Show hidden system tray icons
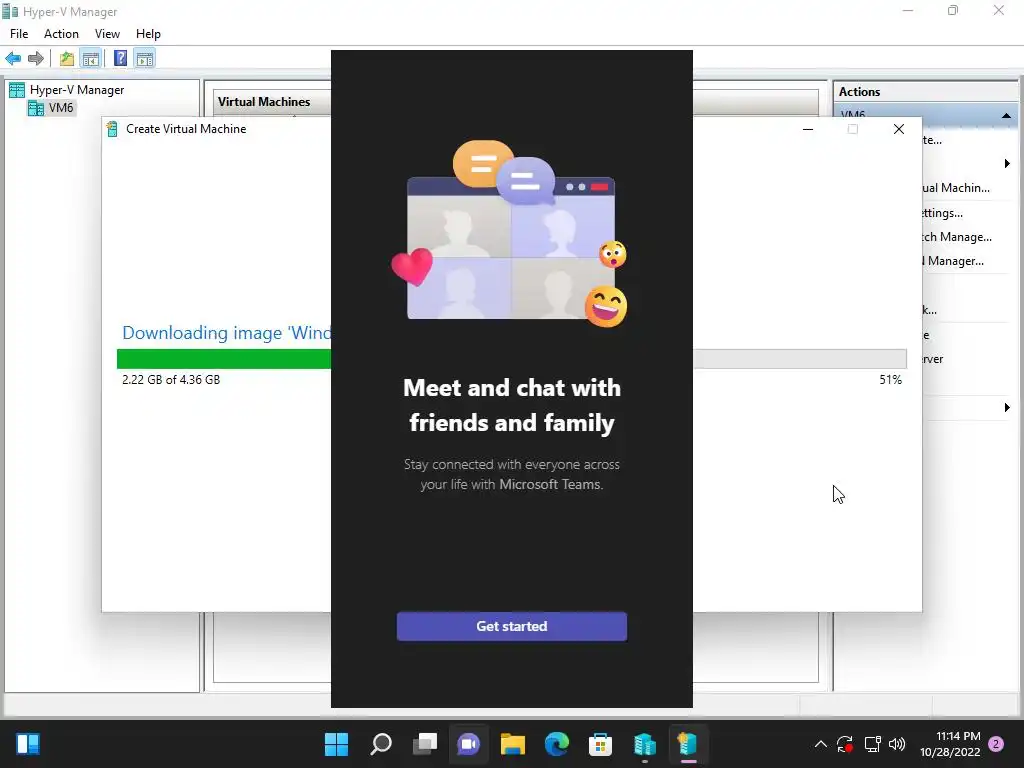 [821, 744]
